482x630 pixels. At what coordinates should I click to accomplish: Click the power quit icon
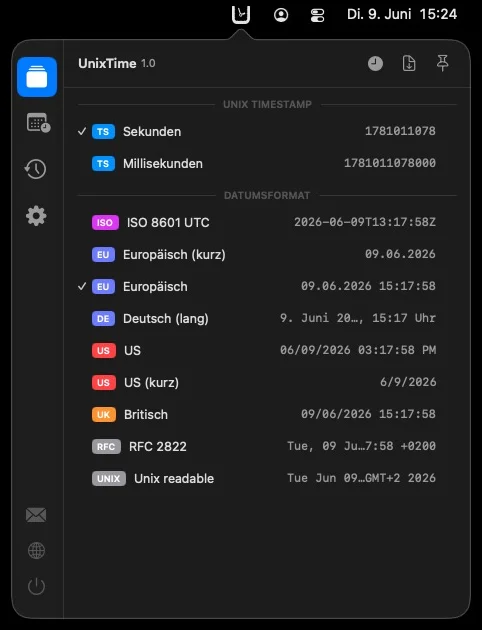[36, 586]
